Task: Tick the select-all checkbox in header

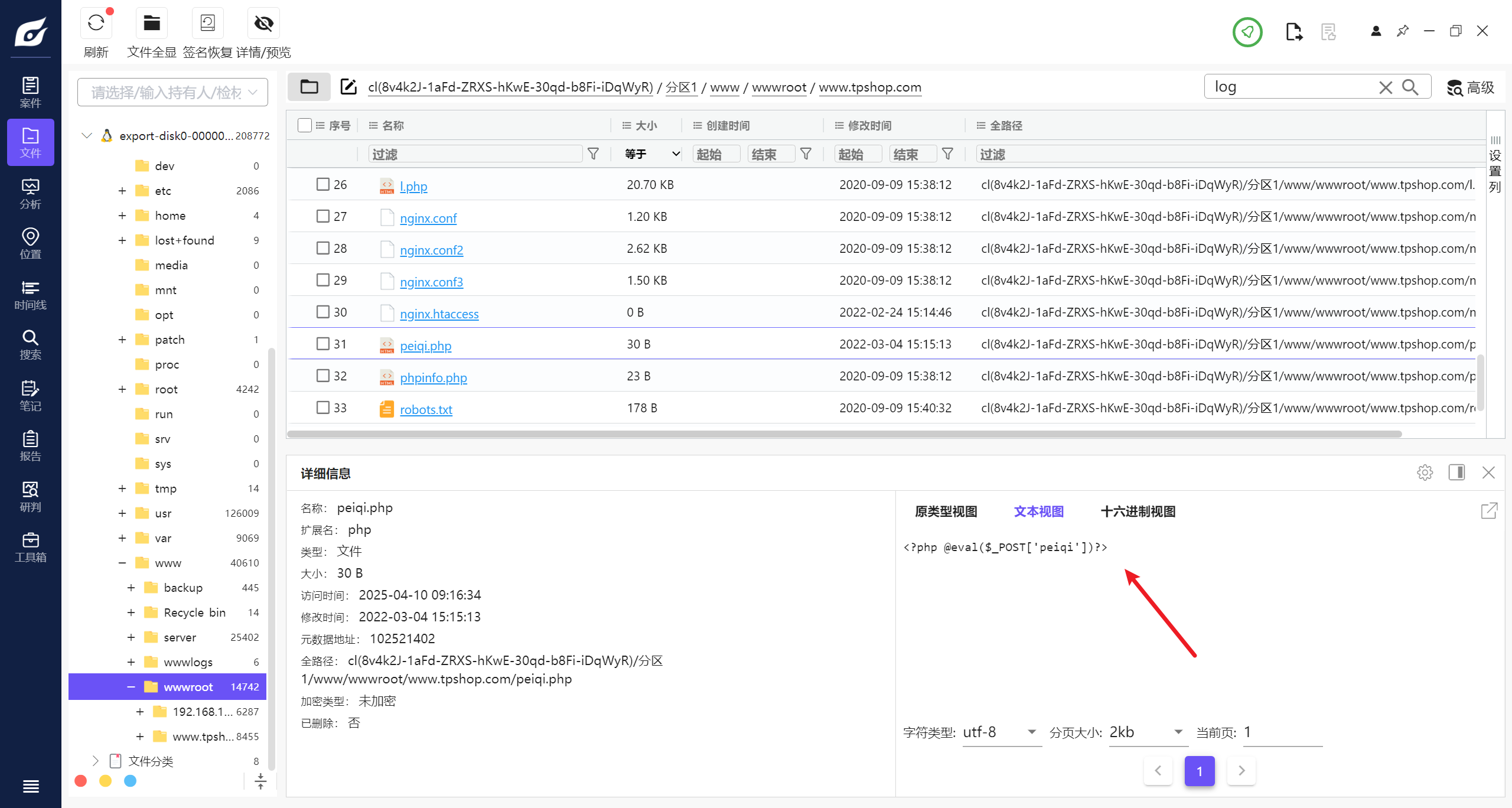Action: [x=305, y=125]
